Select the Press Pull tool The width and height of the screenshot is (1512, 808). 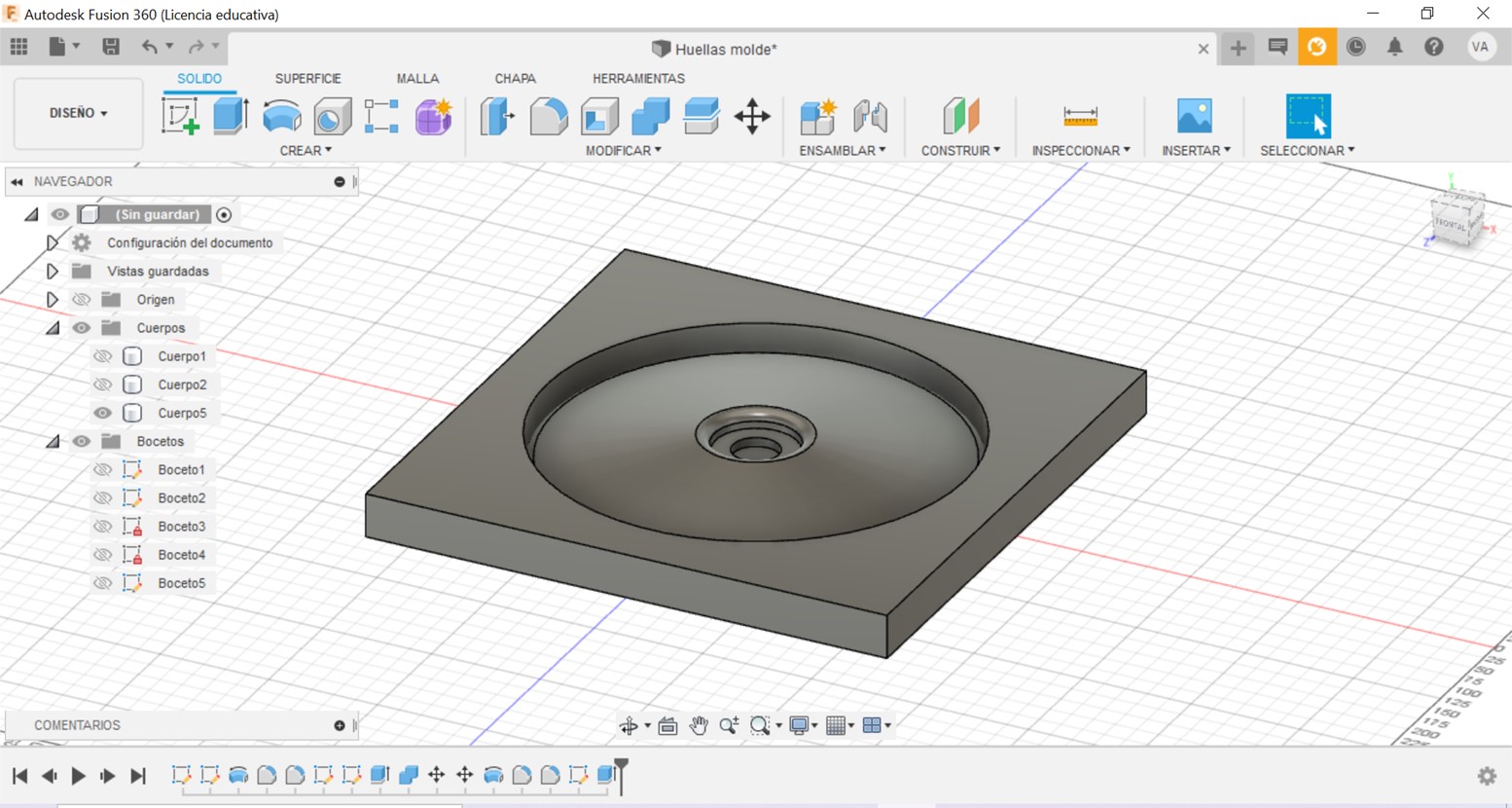pyautogui.click(x=497, y=116)
